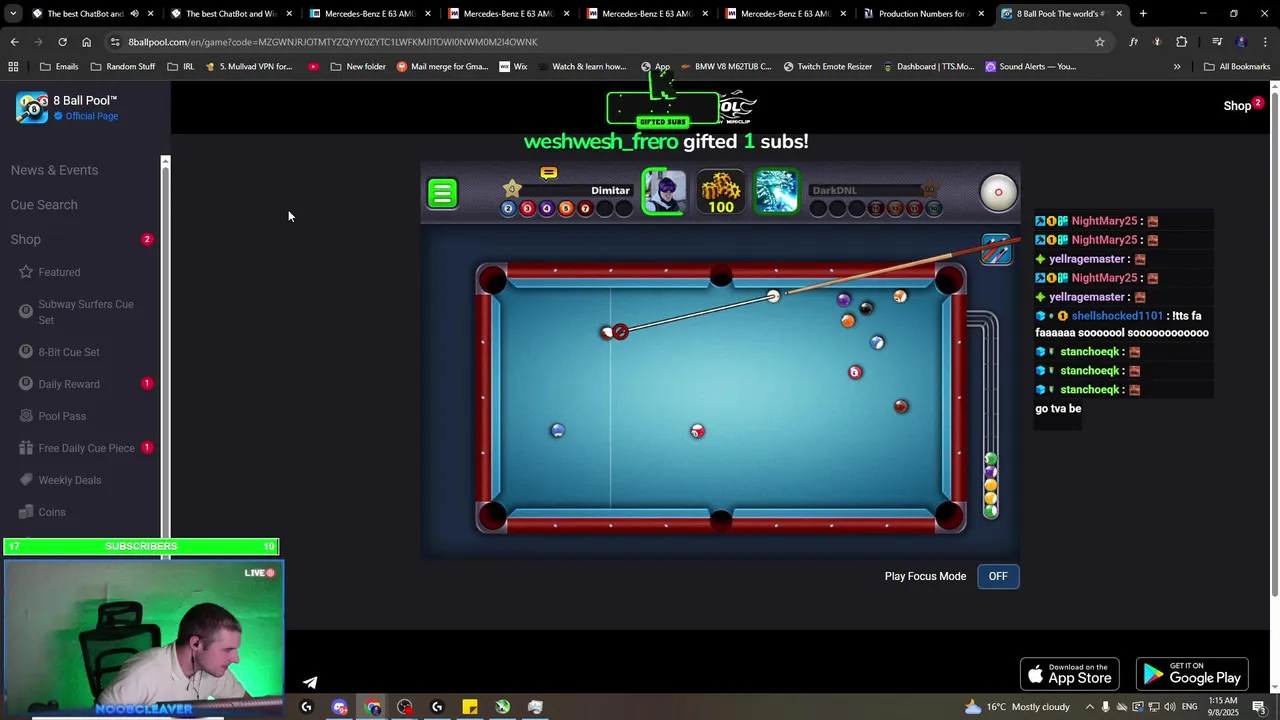The height and width of the screenshot is (720, 1280).
Task: Open the taskbar clock showing 1:15 AM
Action: [x=1222, y=707]
